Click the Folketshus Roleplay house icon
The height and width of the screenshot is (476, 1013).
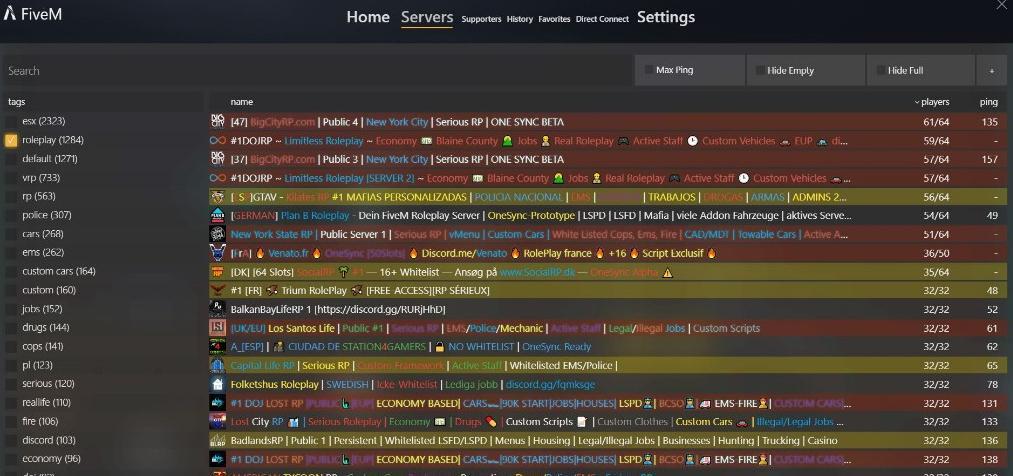[217, 384]
